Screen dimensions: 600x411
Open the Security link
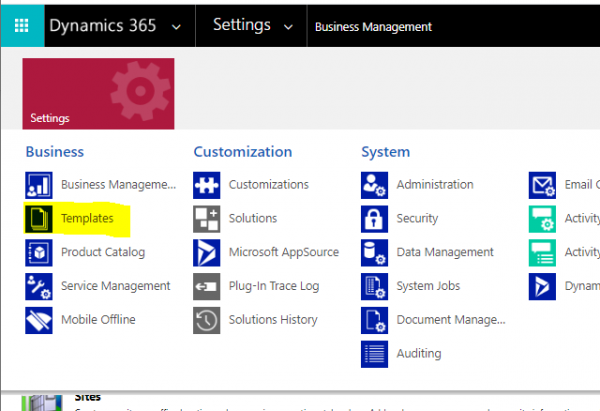[417, 219]
